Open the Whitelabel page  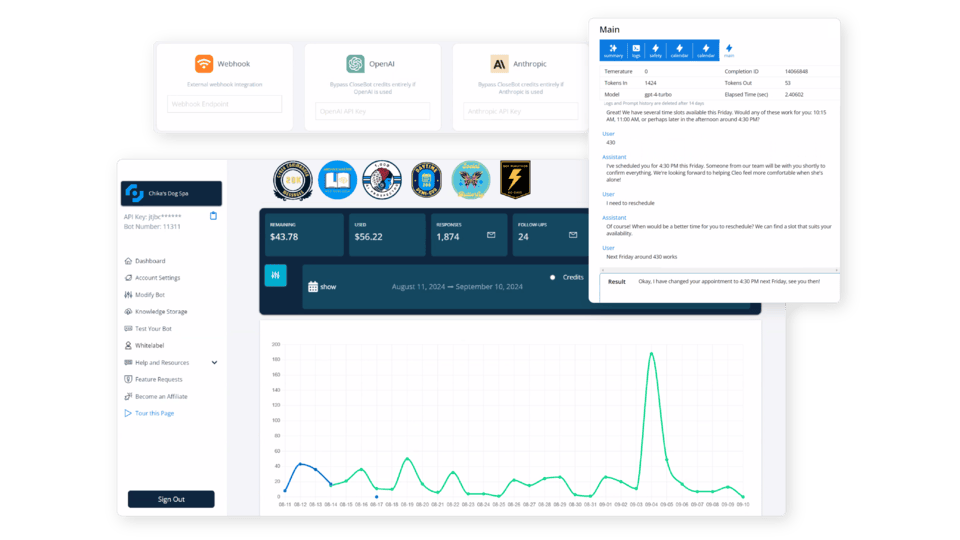[x=149, y=345]
